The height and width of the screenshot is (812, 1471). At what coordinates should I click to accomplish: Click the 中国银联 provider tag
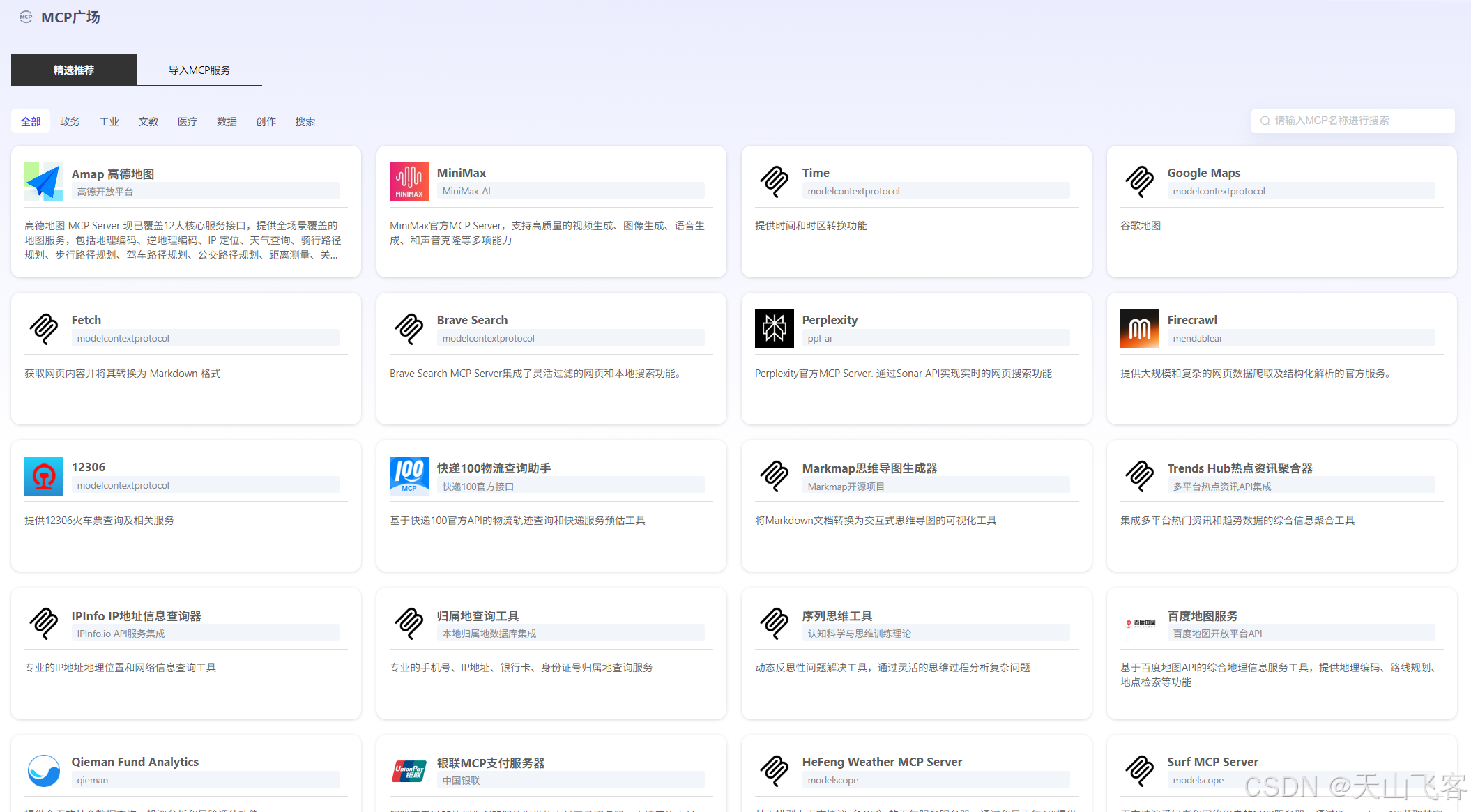[x=571, y=781]
